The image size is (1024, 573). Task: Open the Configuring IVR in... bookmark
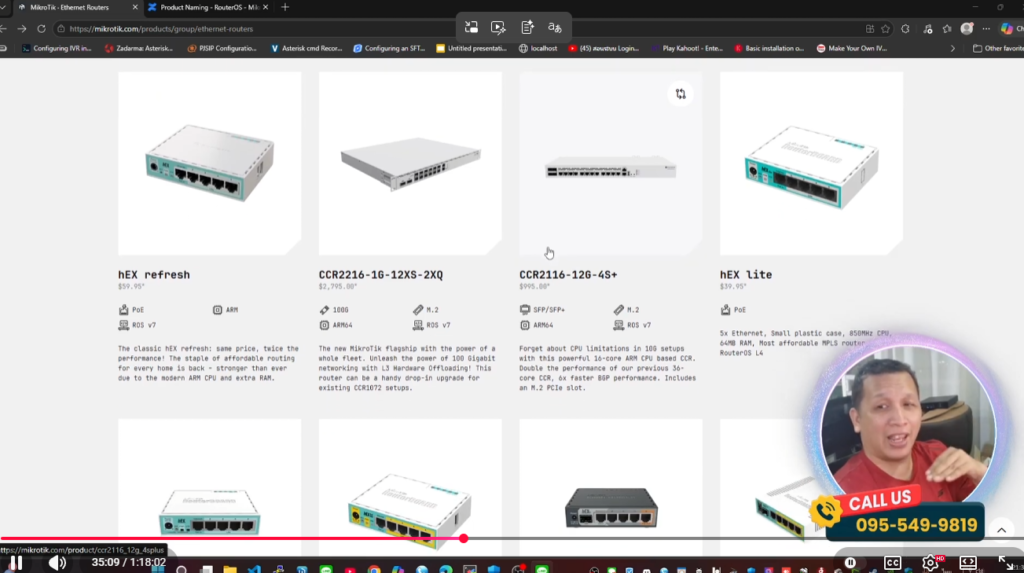[x=56, y=48]
